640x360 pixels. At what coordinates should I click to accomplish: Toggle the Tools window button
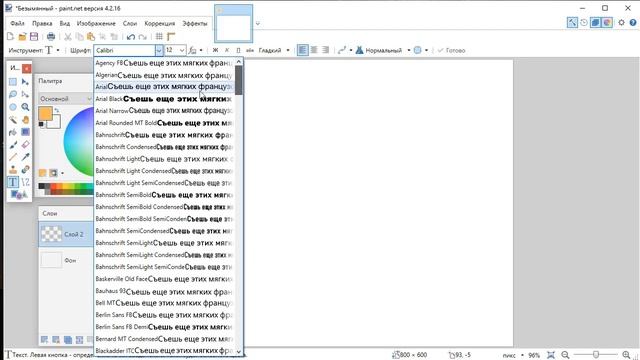572,22
